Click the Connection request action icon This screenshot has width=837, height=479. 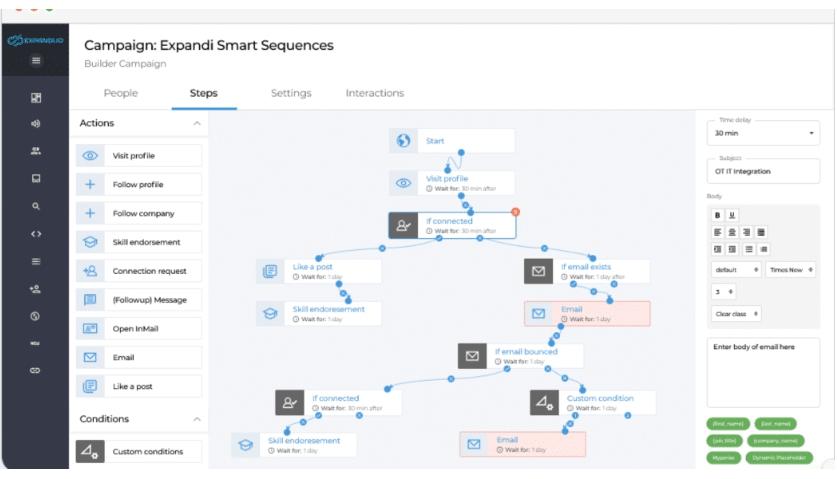tap(90, 271)
